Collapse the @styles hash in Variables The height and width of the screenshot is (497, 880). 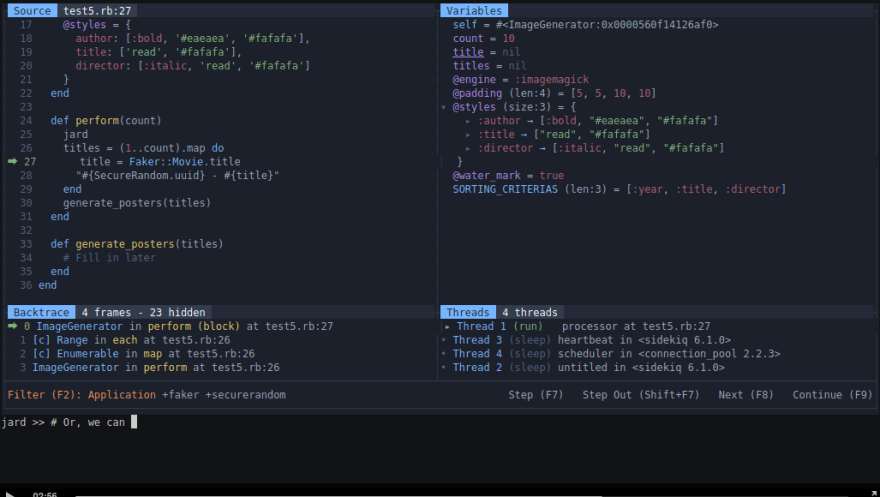click(443, 107)
